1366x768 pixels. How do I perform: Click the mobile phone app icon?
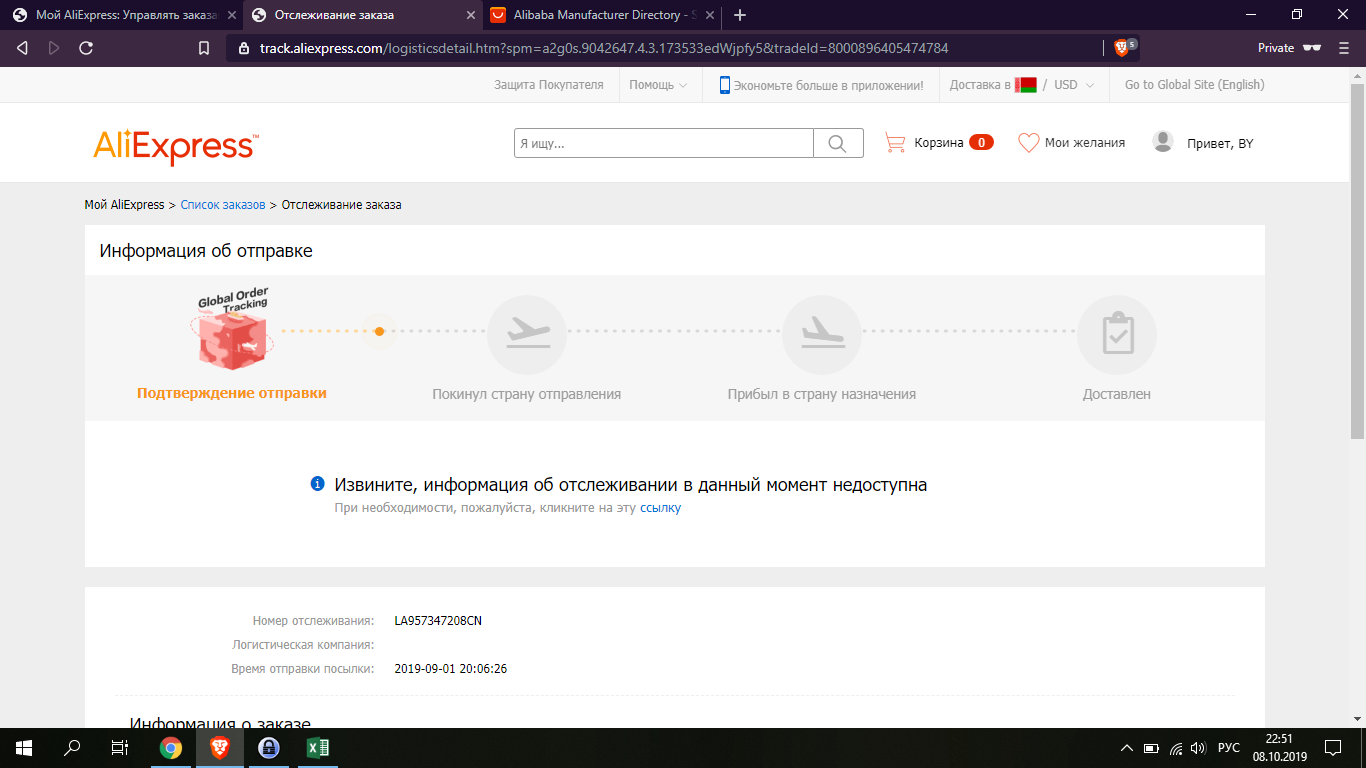pyautogui.click(x=724, y=85)
